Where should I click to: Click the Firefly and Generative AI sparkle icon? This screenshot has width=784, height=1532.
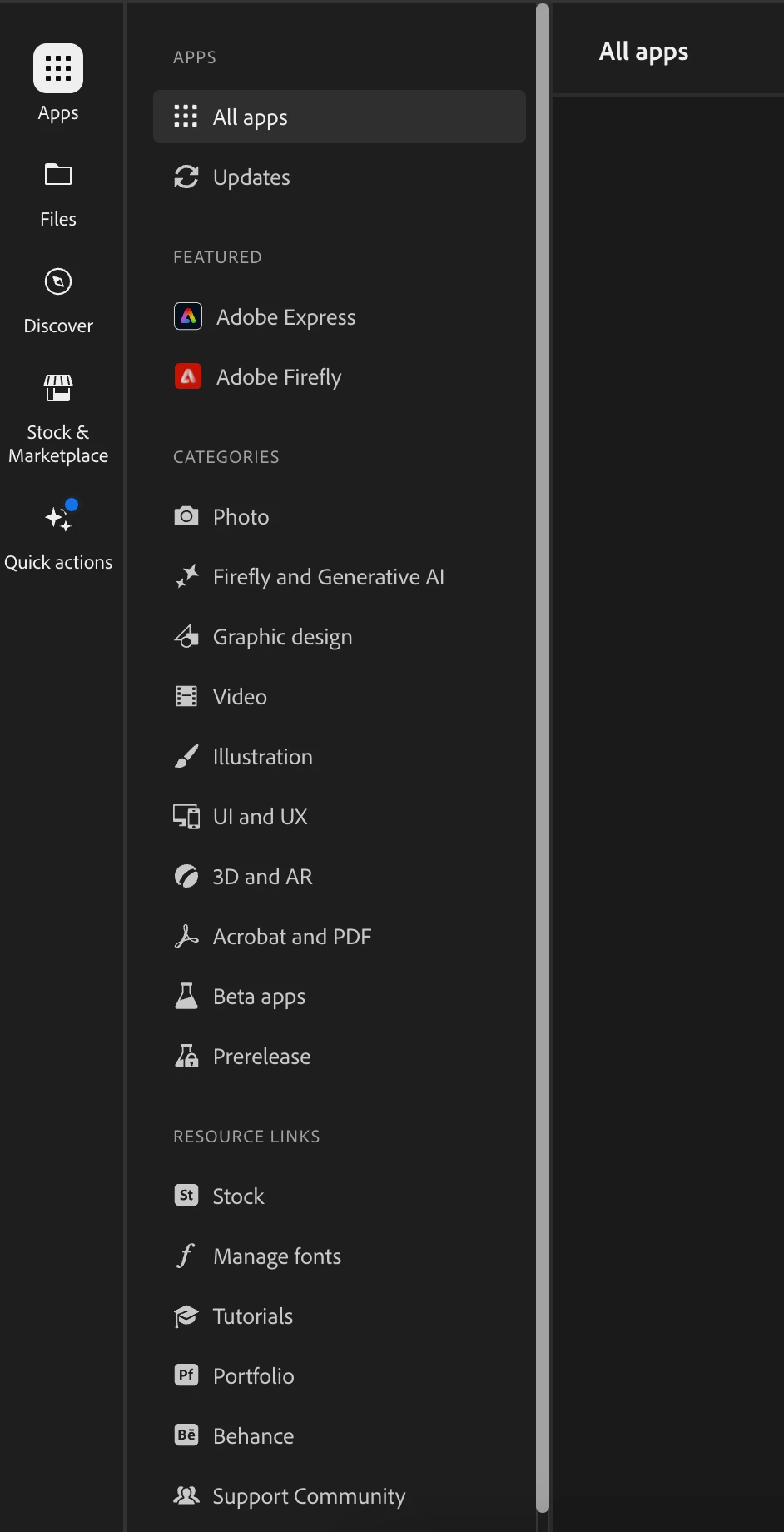(x=186, y=576)
